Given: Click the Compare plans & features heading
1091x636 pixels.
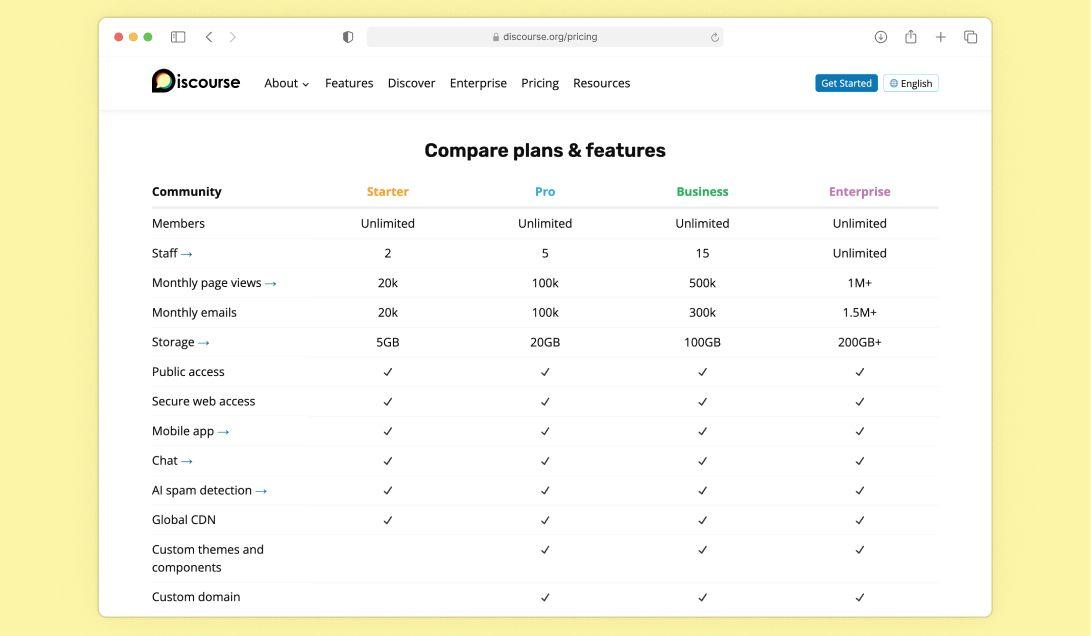Looking at the screenshot, I should point(545,150).
